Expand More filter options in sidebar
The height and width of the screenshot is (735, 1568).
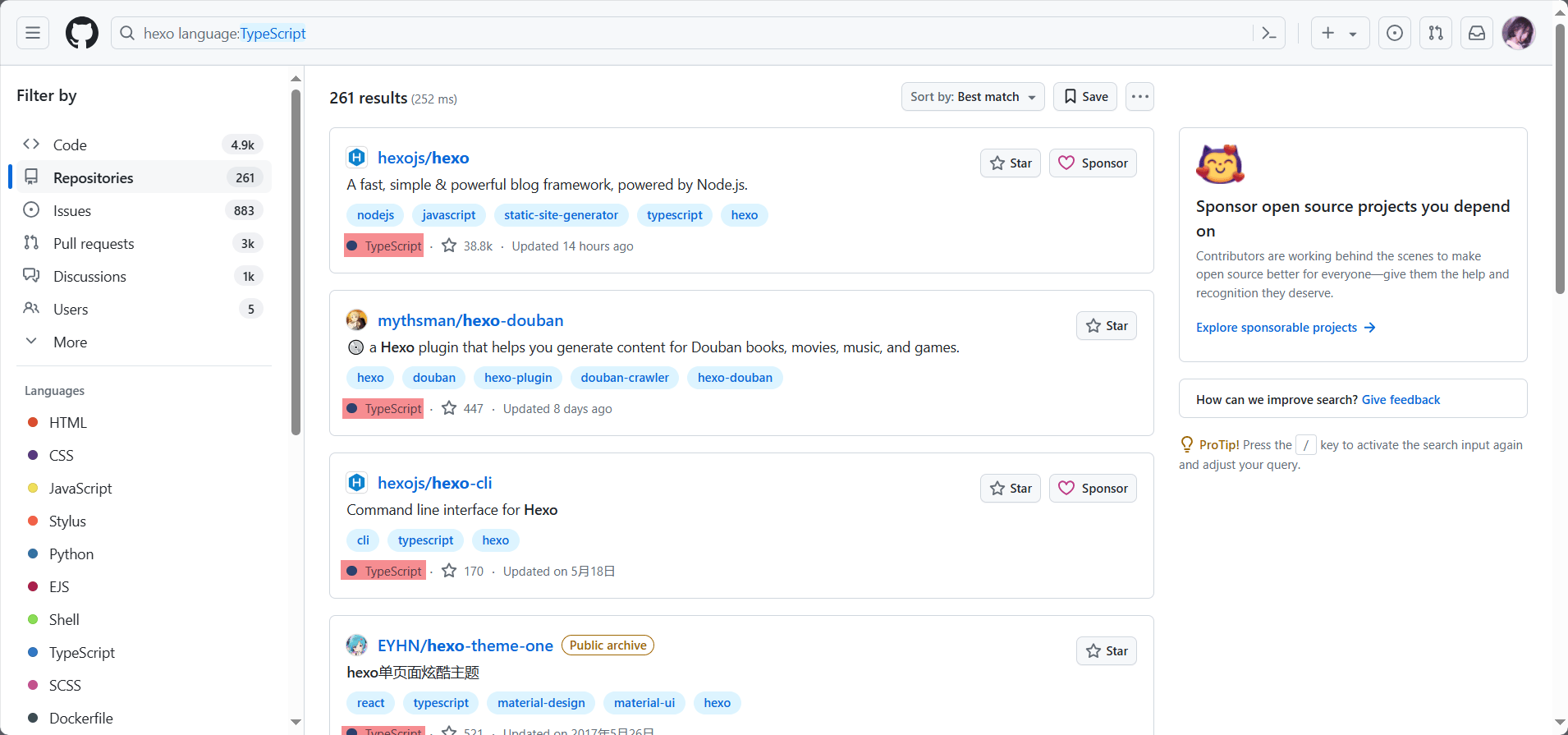click(x=70, y=342)
